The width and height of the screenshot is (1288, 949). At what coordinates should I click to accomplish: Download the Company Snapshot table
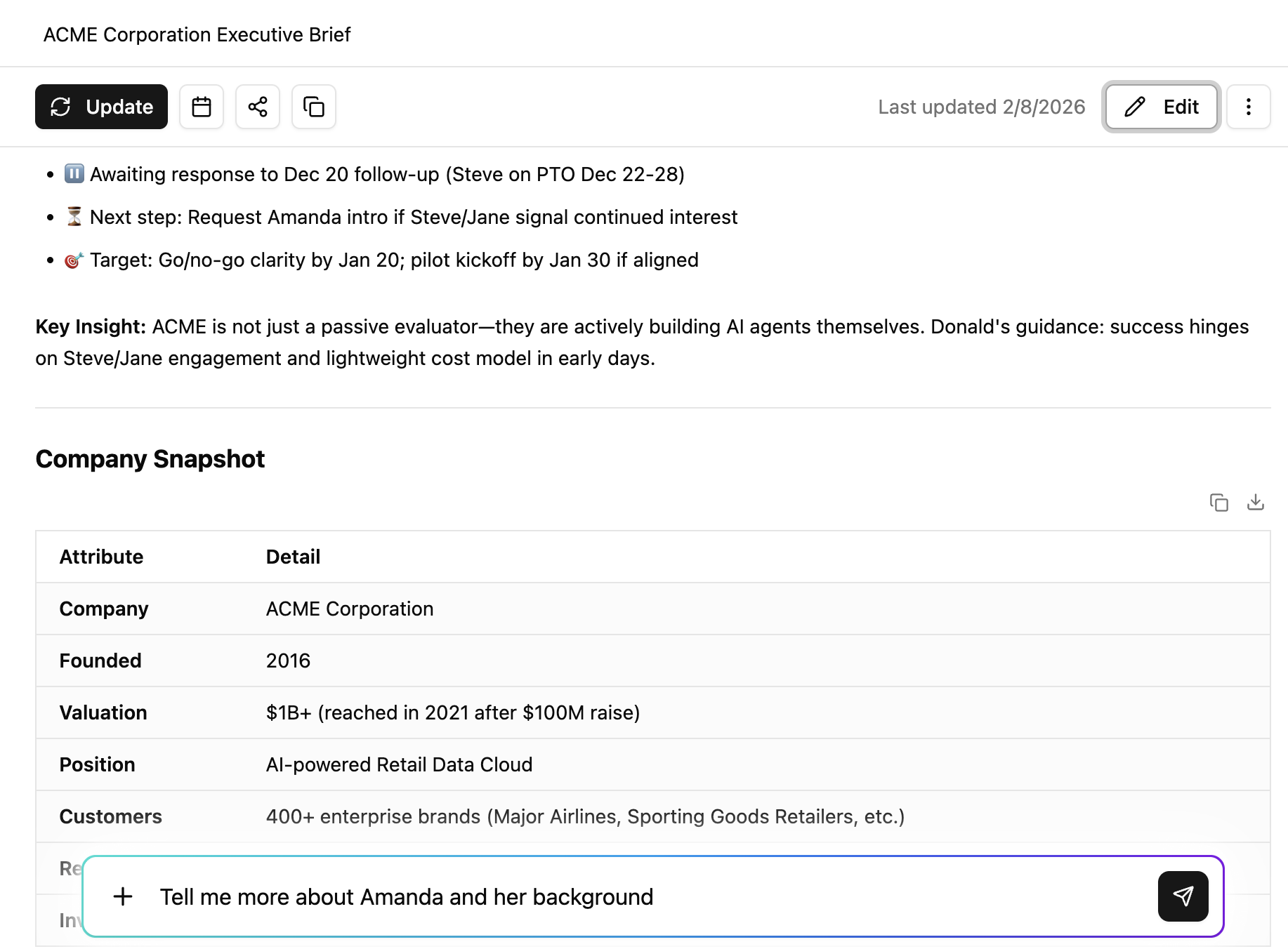tap(1255, 503)
